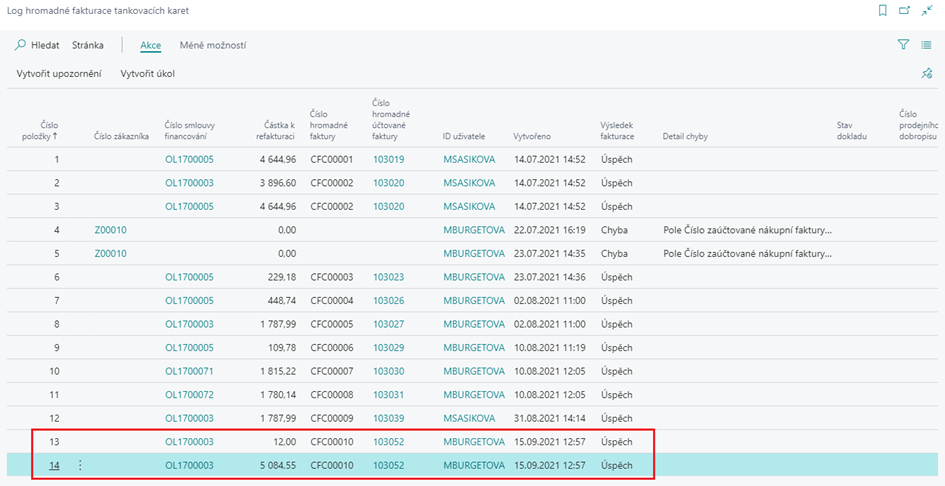Click the Vytvořit upozornění button

pyautogui.click(x=59, y=74)
